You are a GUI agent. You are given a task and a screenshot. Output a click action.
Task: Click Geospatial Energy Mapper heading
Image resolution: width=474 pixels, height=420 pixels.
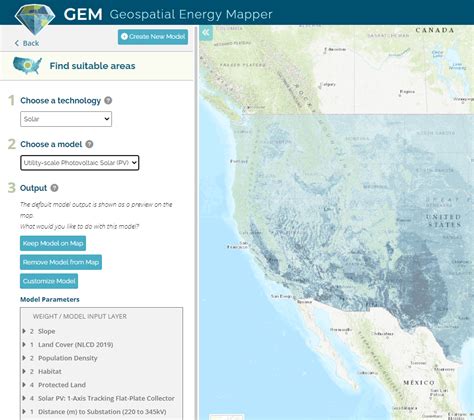(191, 14)
